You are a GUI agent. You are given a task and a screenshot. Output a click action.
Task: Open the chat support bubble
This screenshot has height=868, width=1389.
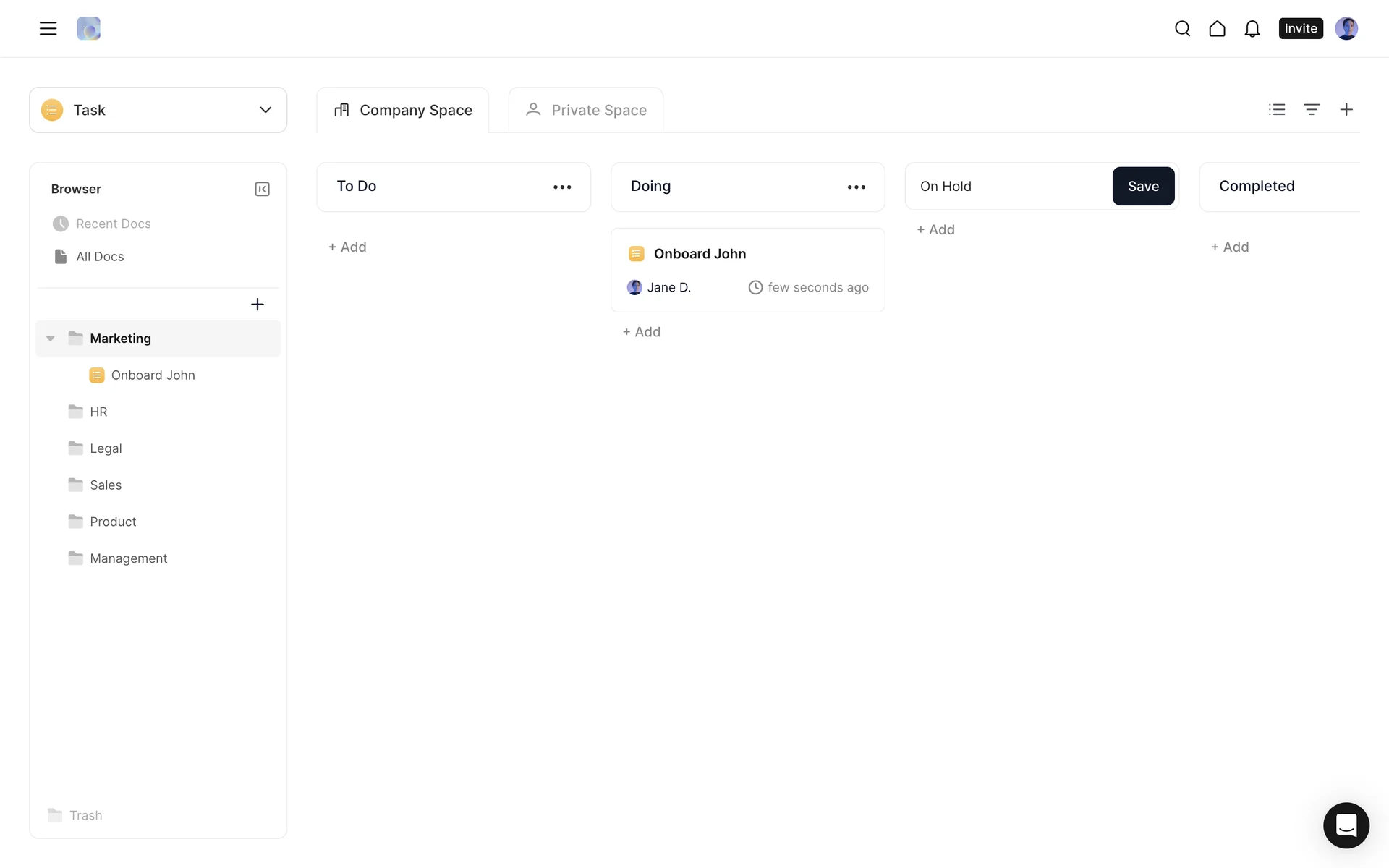1346,825
